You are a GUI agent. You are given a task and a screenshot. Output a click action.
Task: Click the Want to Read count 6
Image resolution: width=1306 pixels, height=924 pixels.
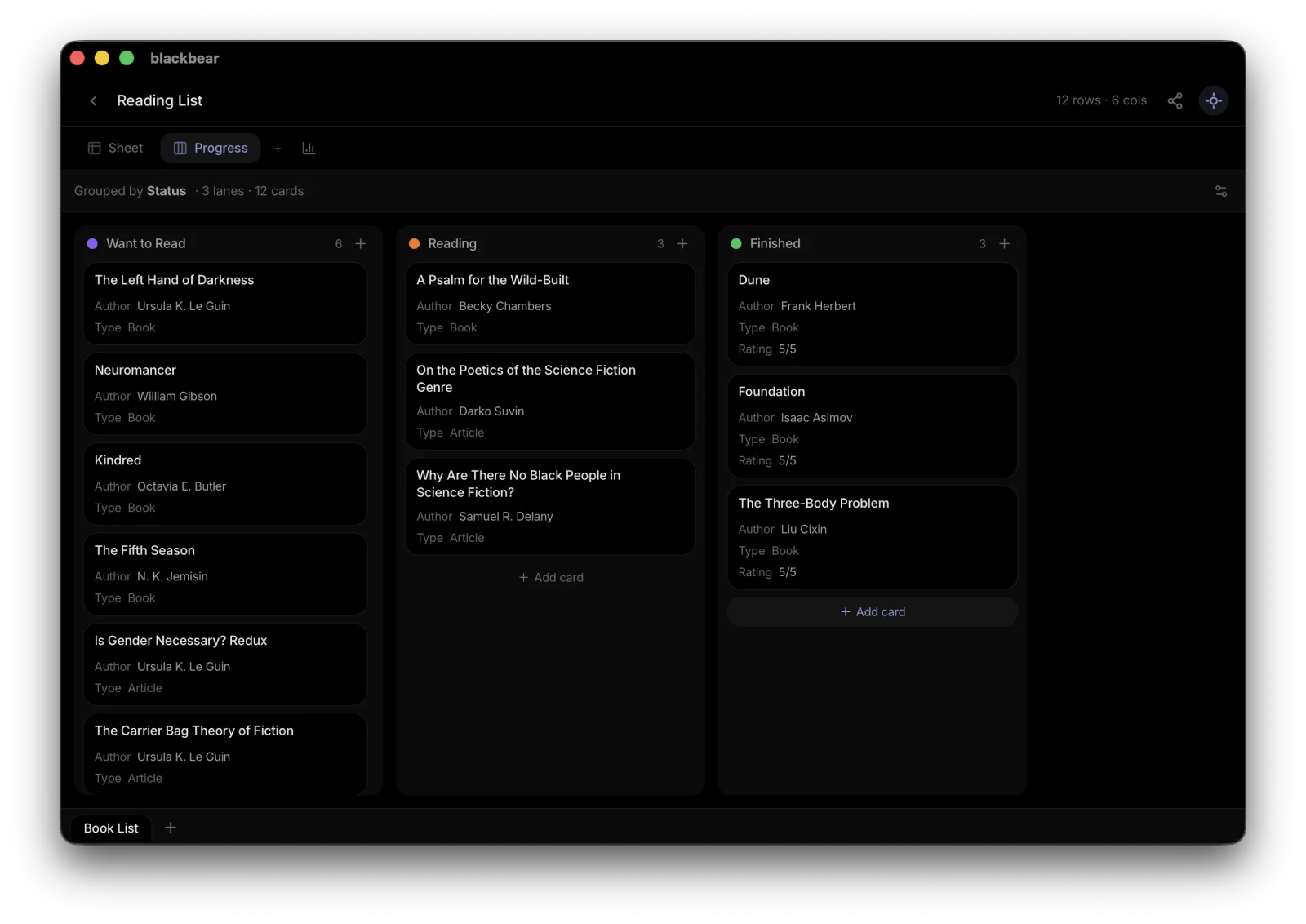click(339, 244)
